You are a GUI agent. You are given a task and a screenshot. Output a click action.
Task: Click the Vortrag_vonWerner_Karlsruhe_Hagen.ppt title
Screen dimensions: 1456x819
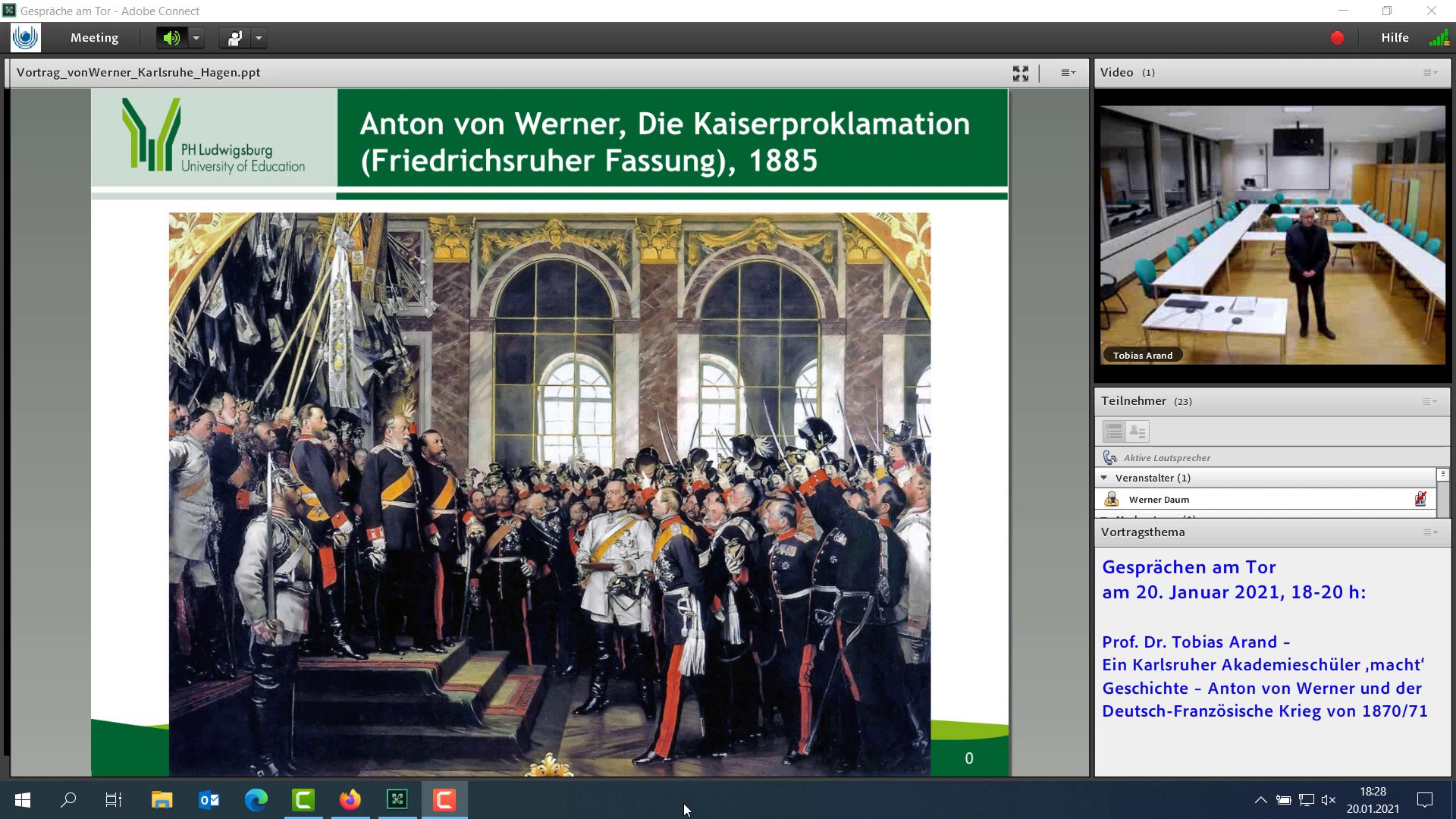click(x=138, y=73)
